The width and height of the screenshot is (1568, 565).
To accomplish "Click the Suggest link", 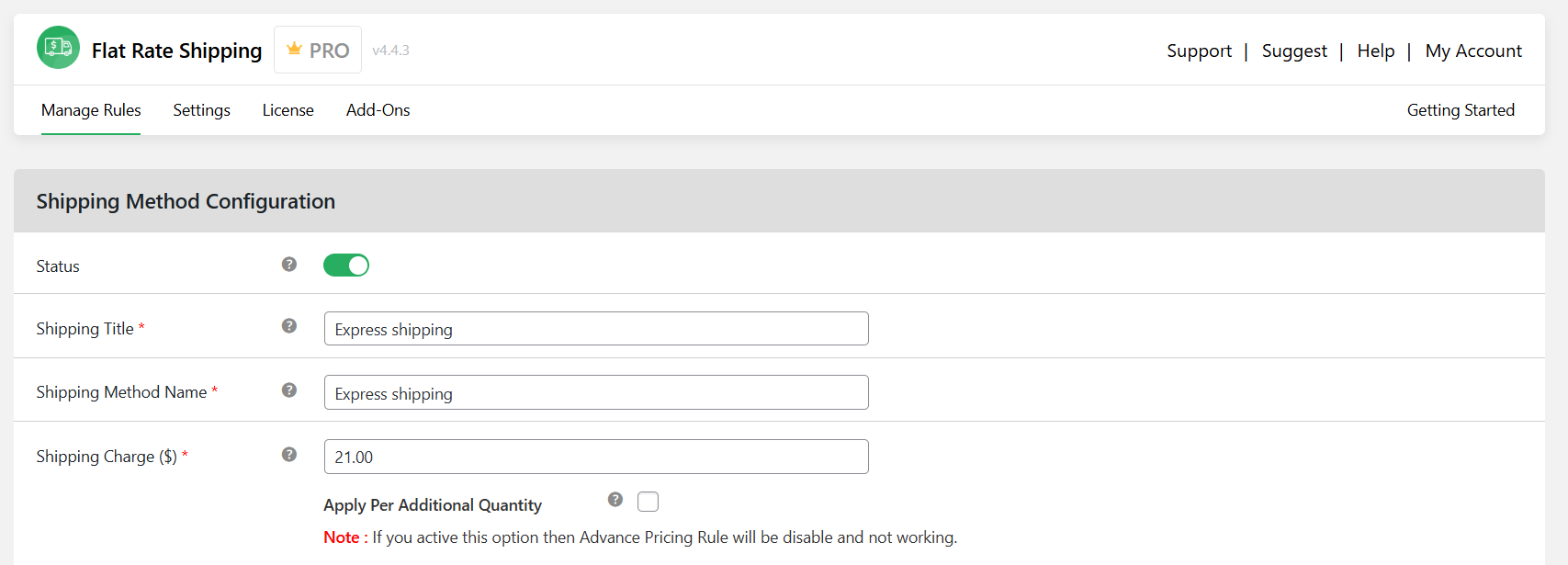I will coord(1294,51).
